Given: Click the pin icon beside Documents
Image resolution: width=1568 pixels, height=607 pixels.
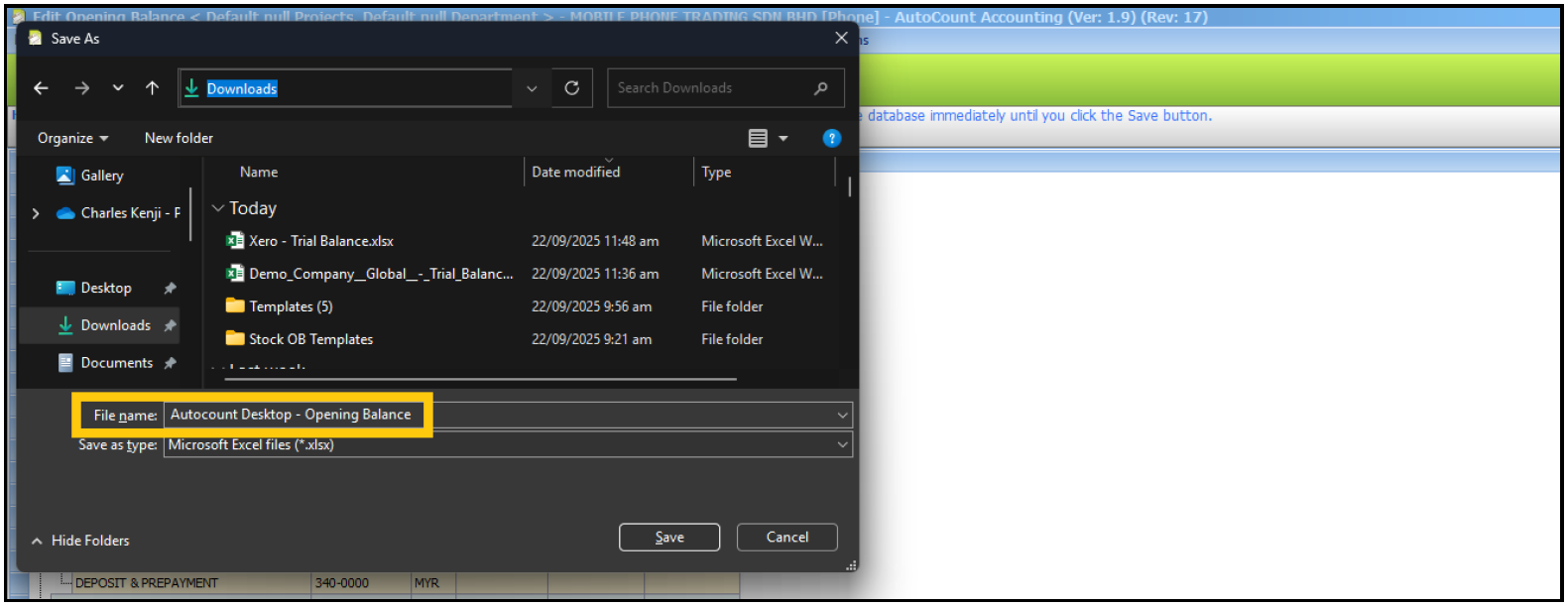Looking at the screenshot, I should [x=170, y=363].
